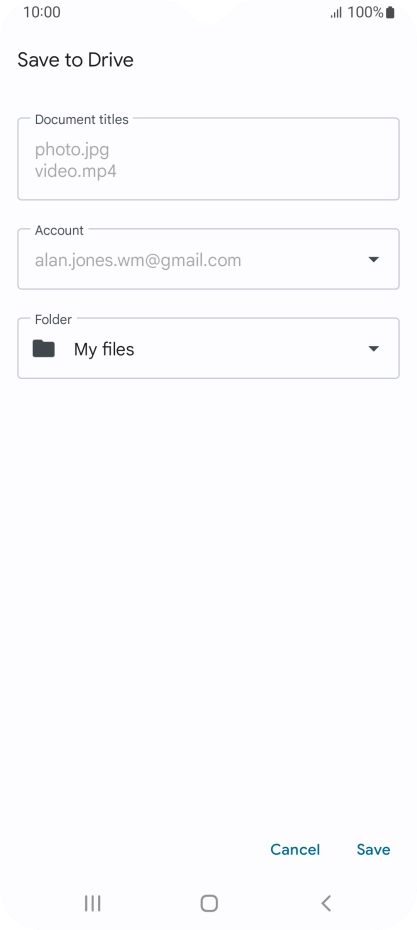Viewport: 417px width, 930px height.
Task: Tap the signal strength icon
Action: point(336,12)
